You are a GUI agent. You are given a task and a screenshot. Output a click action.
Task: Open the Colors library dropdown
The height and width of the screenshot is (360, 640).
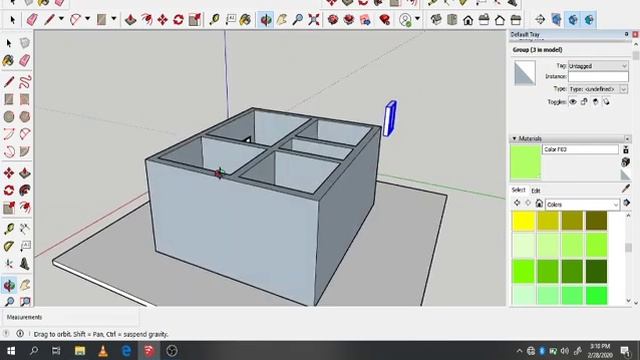click(x=582, y=204)
